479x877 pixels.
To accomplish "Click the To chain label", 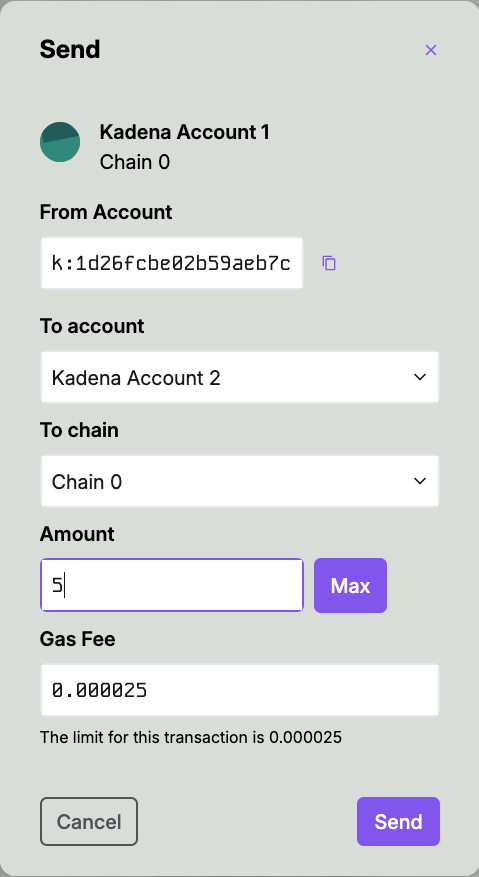I will tap(79, 430).
